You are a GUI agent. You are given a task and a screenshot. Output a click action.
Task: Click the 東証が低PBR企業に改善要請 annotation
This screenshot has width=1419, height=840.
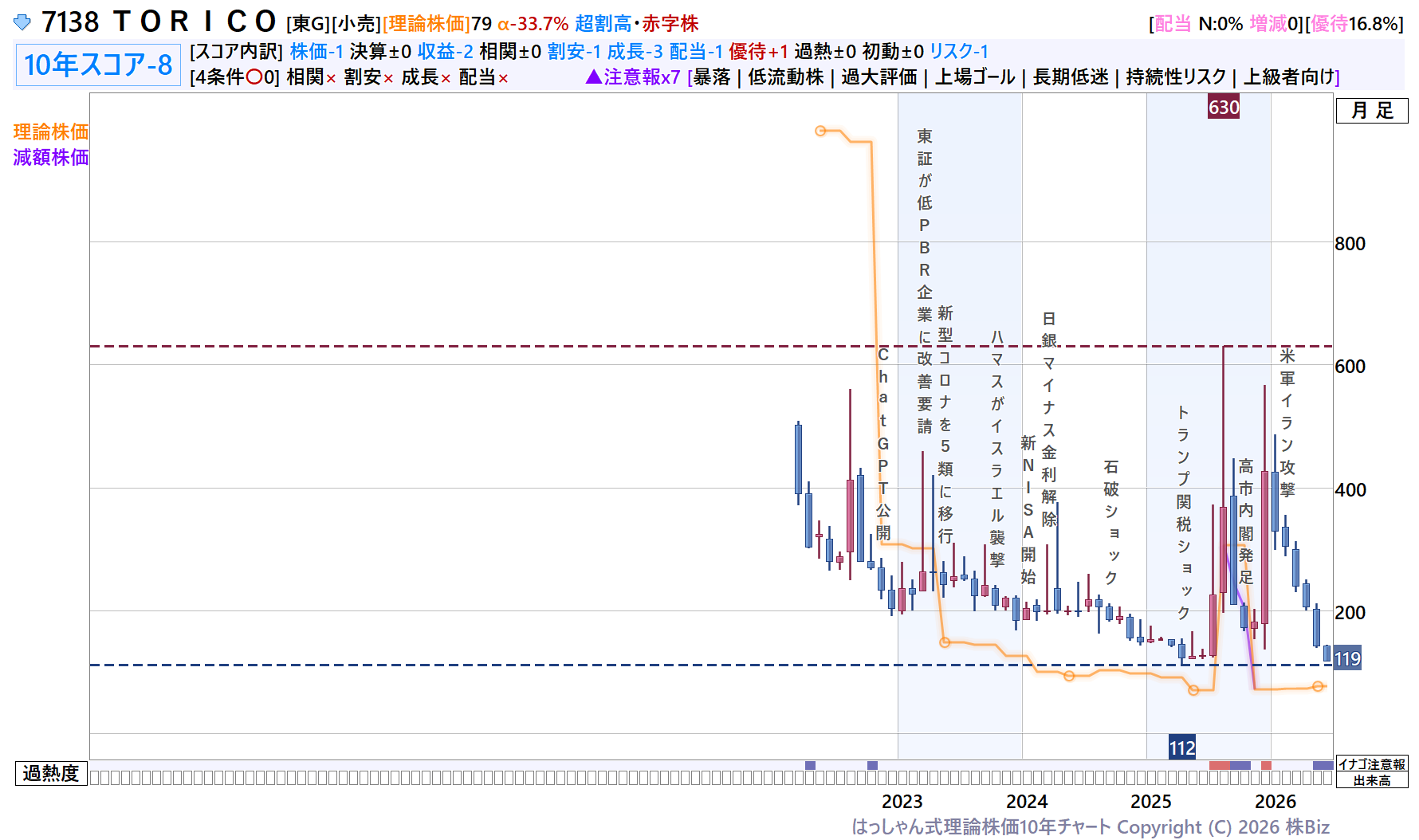click(x=925, y=281)
